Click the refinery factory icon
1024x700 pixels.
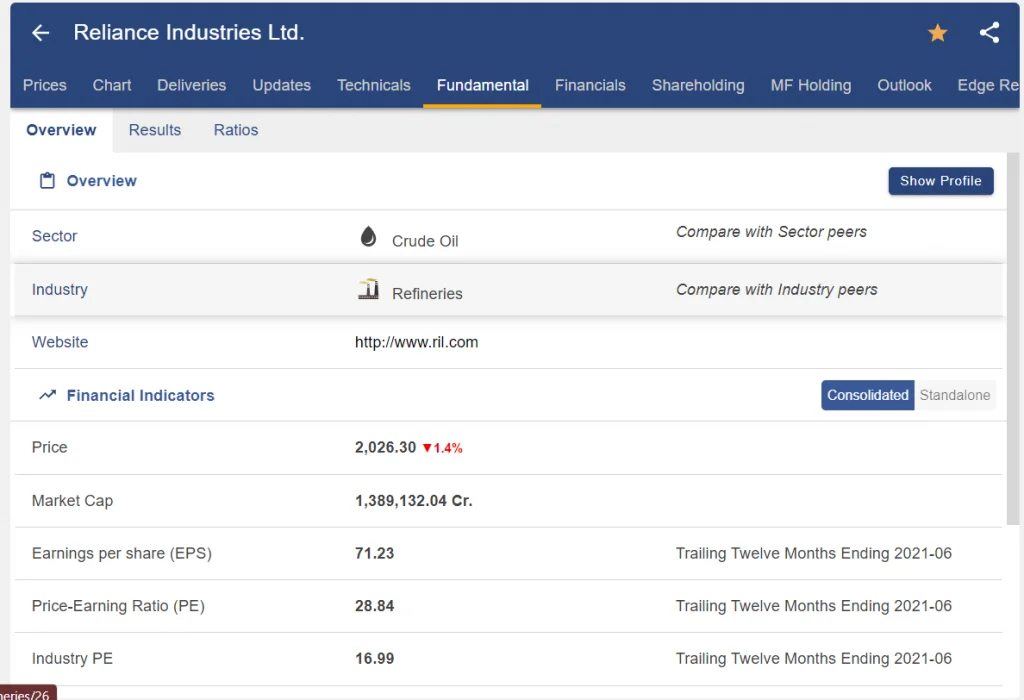coord(368,289)
